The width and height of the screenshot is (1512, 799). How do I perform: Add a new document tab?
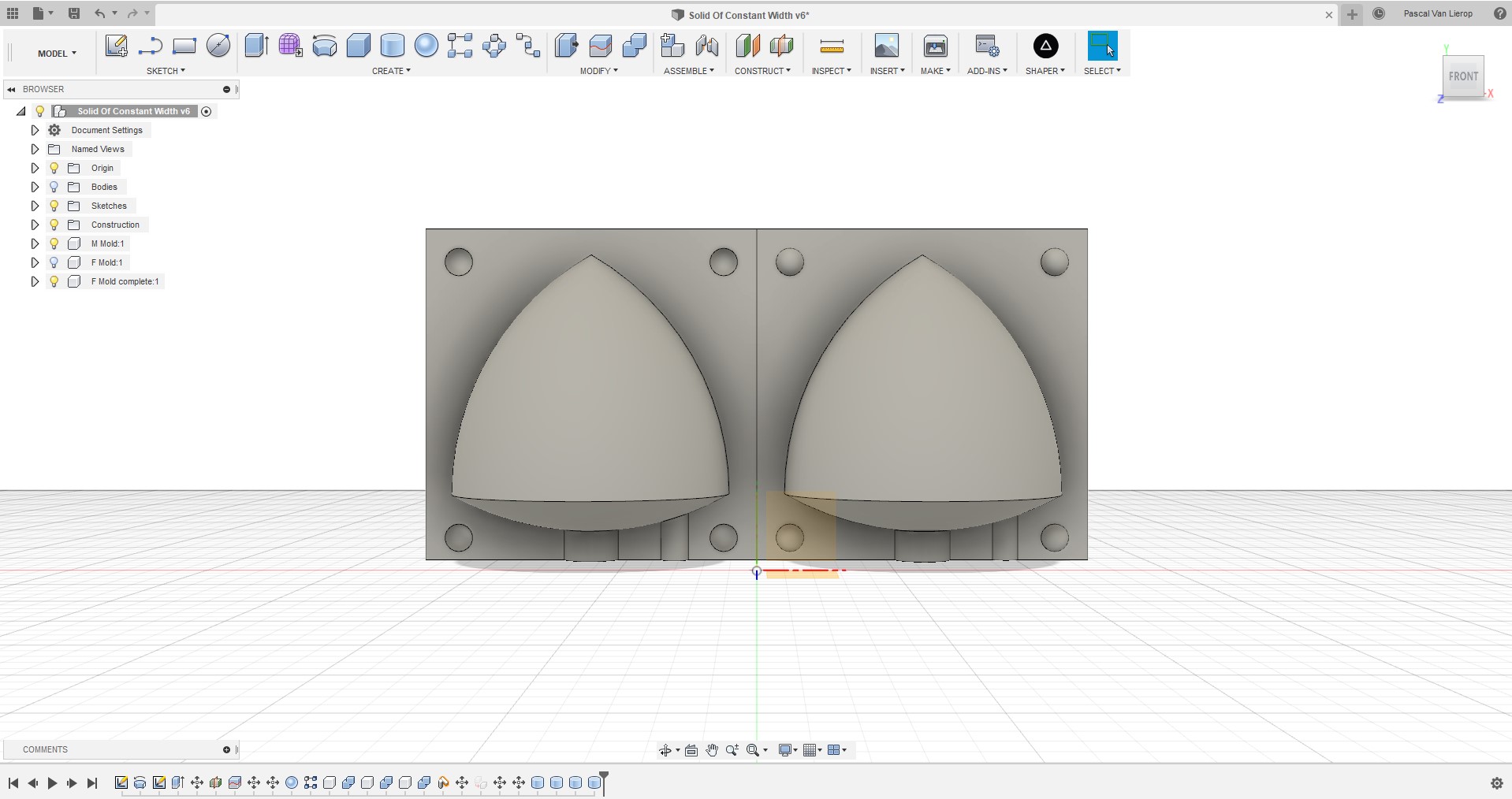[1352, 14]
